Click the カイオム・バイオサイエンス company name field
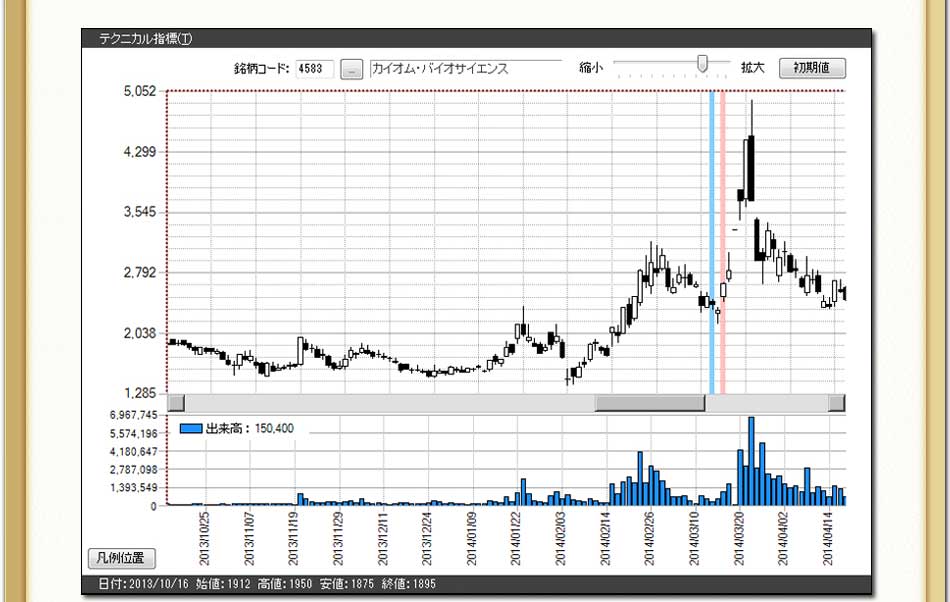This screenshot has height=602, width=950. [465, 69]
